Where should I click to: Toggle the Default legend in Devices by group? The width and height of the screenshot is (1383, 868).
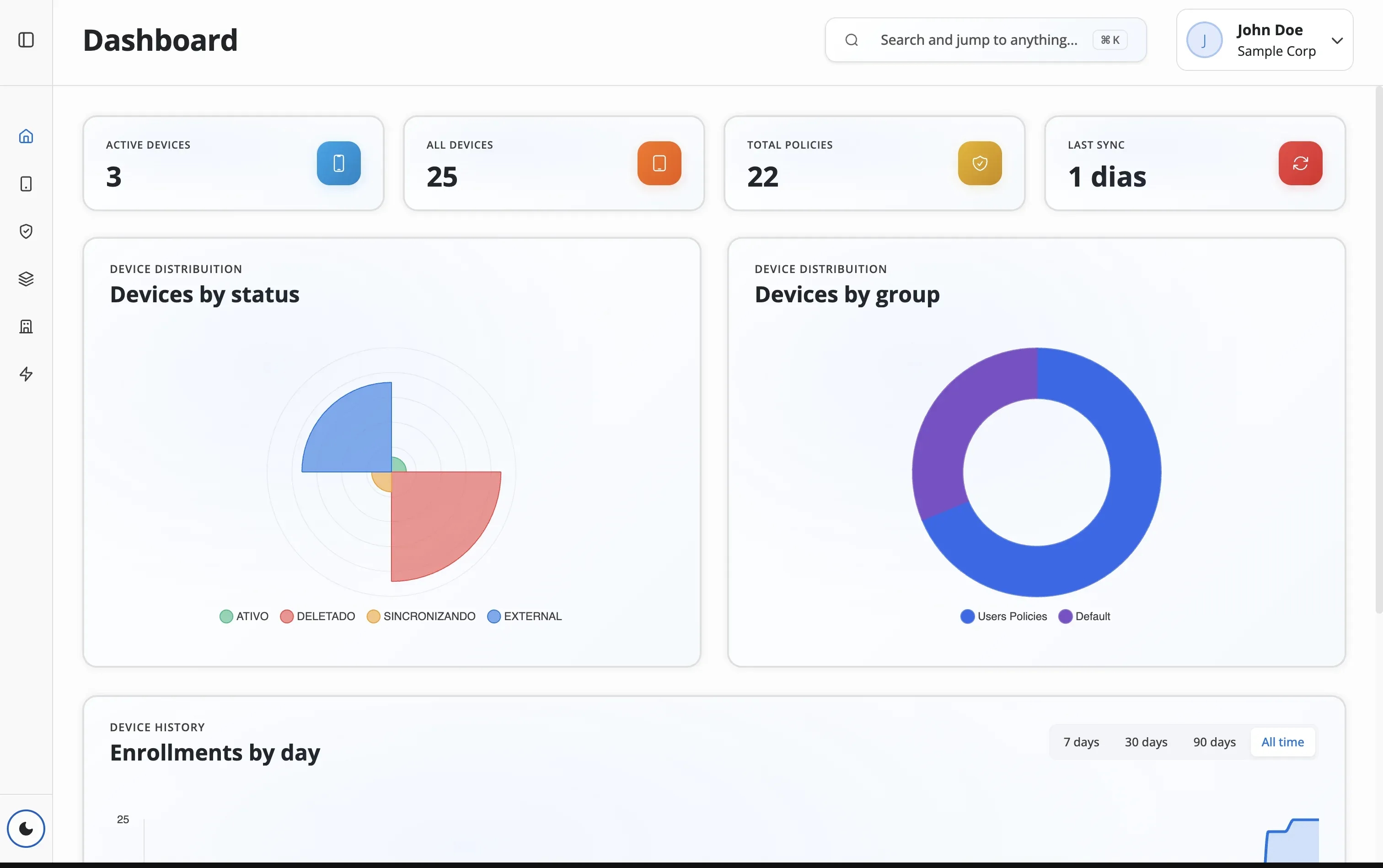point(1084,616)
